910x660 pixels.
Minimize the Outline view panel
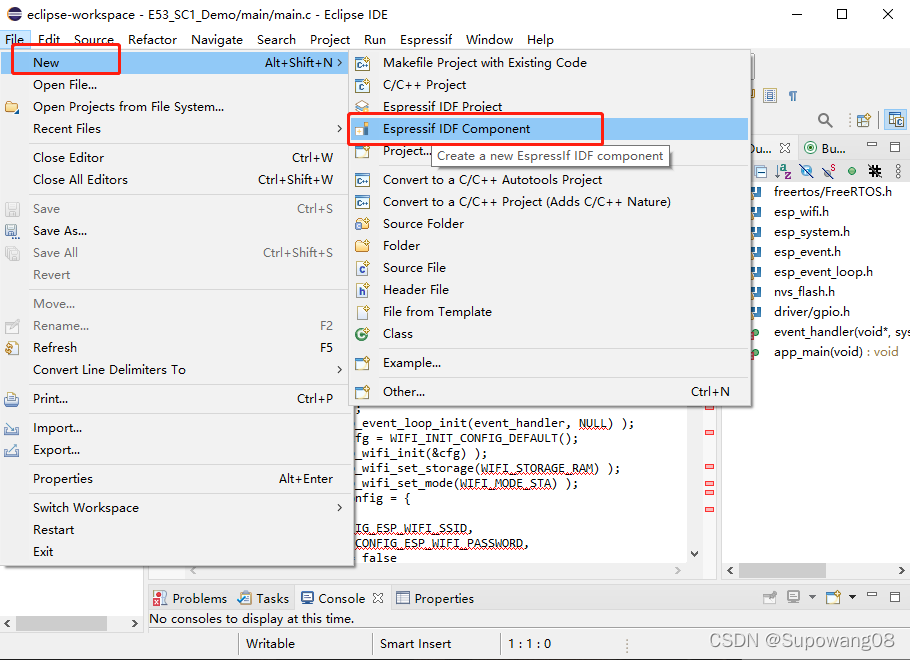tap(872, 145)
